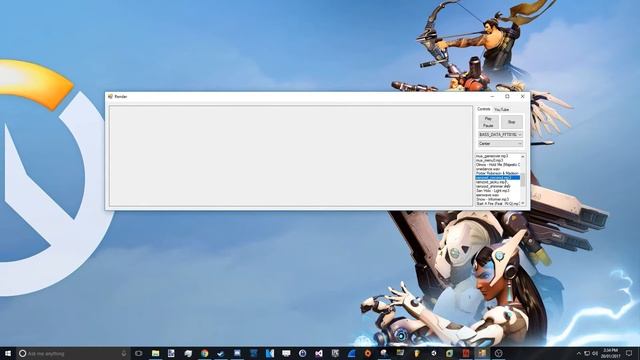This screenshot has height=360, width=640.
Task: Click the green square taskbar icon
Action: pos(449,353)
